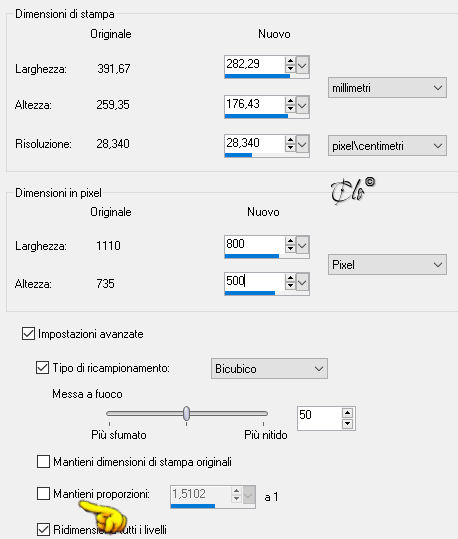Increase pixel height with up arrow
This screenshot has height=539, width=458.
coord(290,278)
